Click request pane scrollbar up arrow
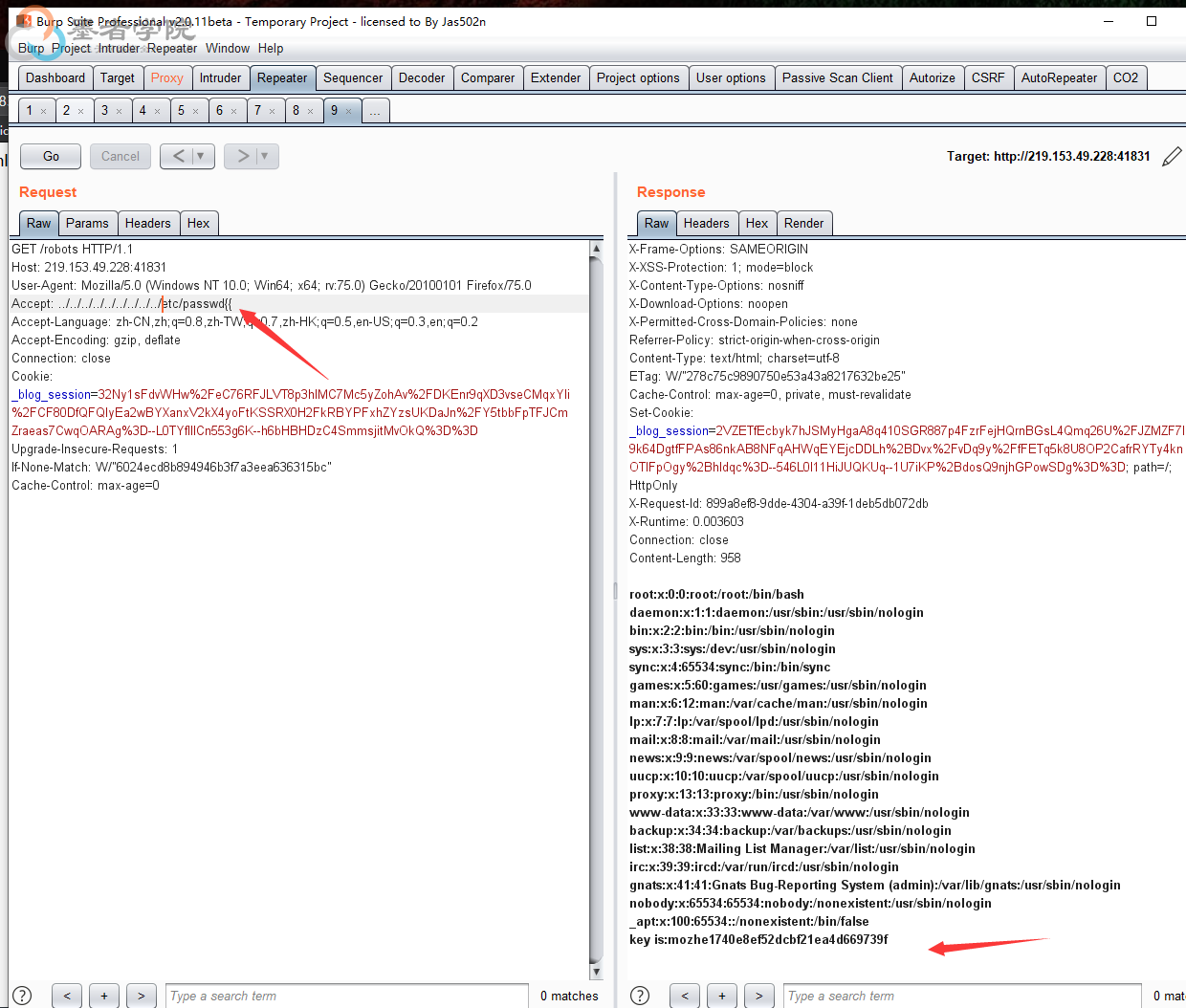Viewport: 1186px width, 1008px height. [597, 249]
